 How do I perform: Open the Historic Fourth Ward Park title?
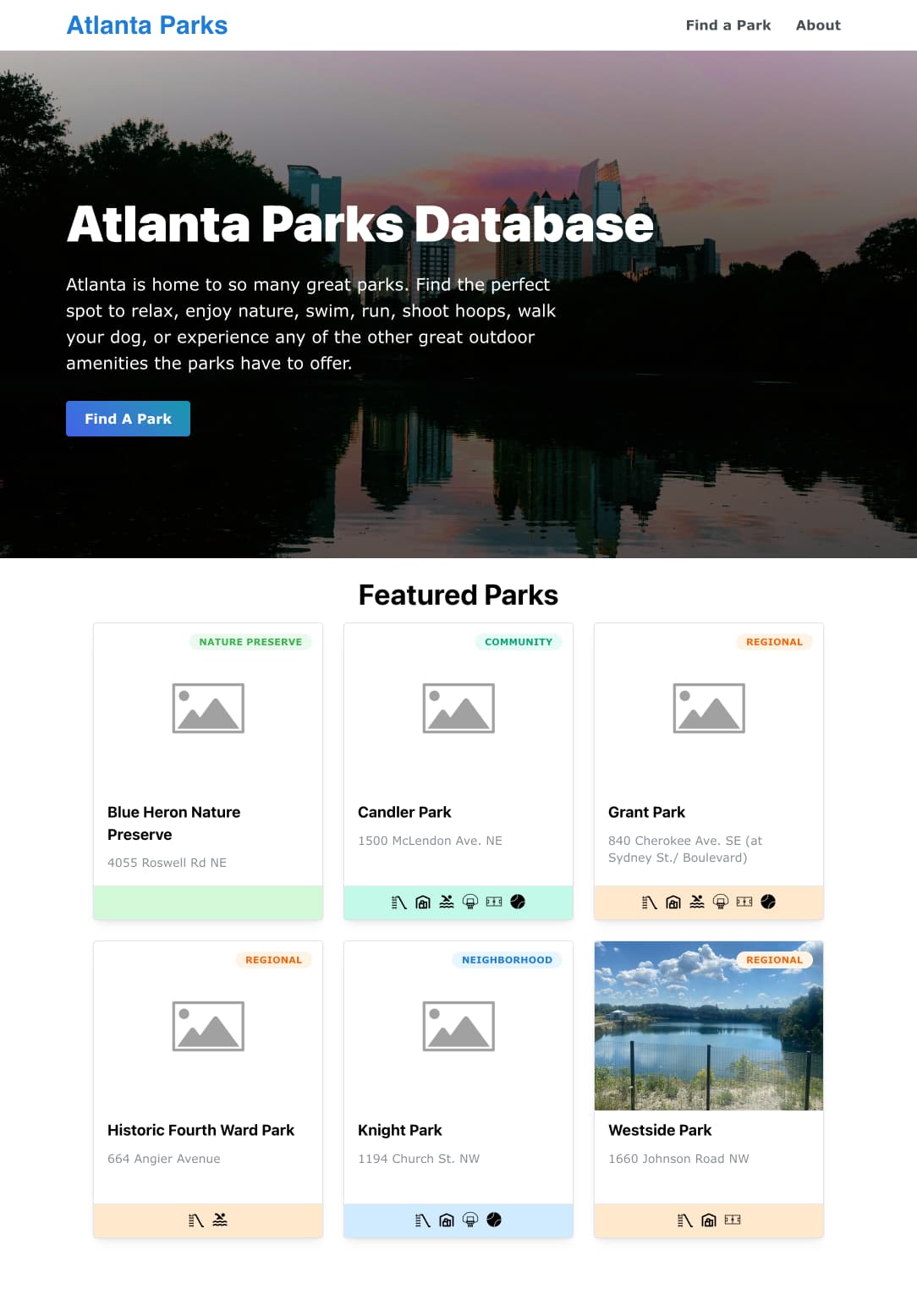(x=200, y=1130)
